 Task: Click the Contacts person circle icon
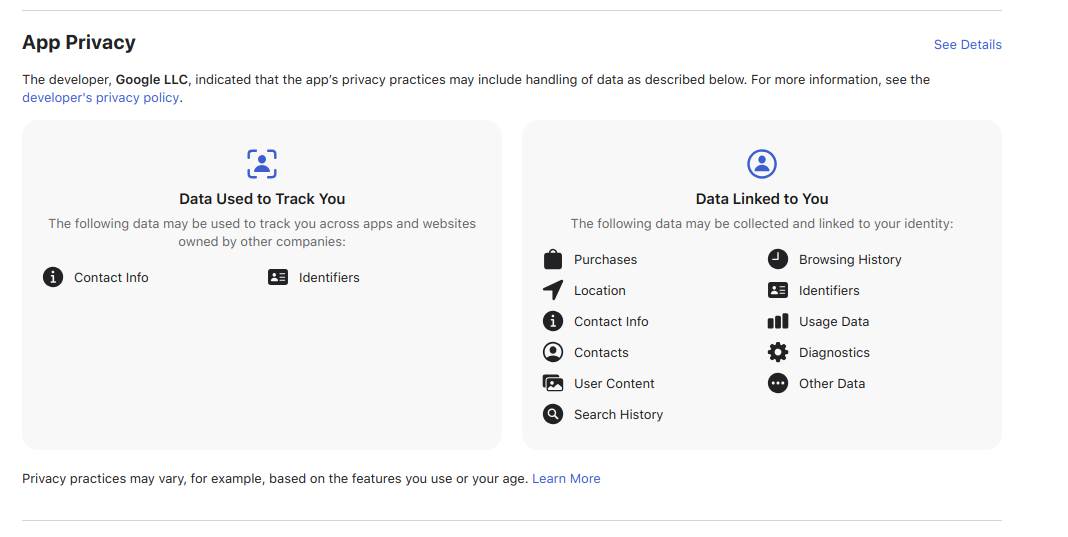pos(553,352)
